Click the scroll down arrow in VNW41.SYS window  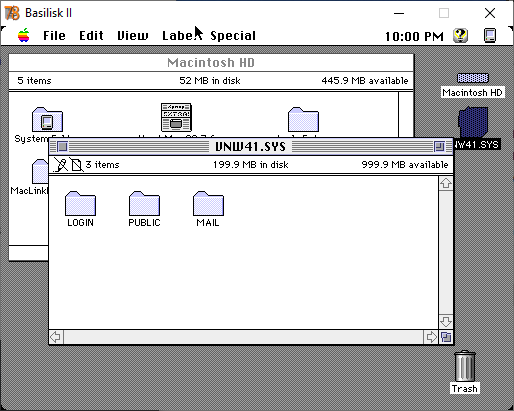[x=446, y=322]
